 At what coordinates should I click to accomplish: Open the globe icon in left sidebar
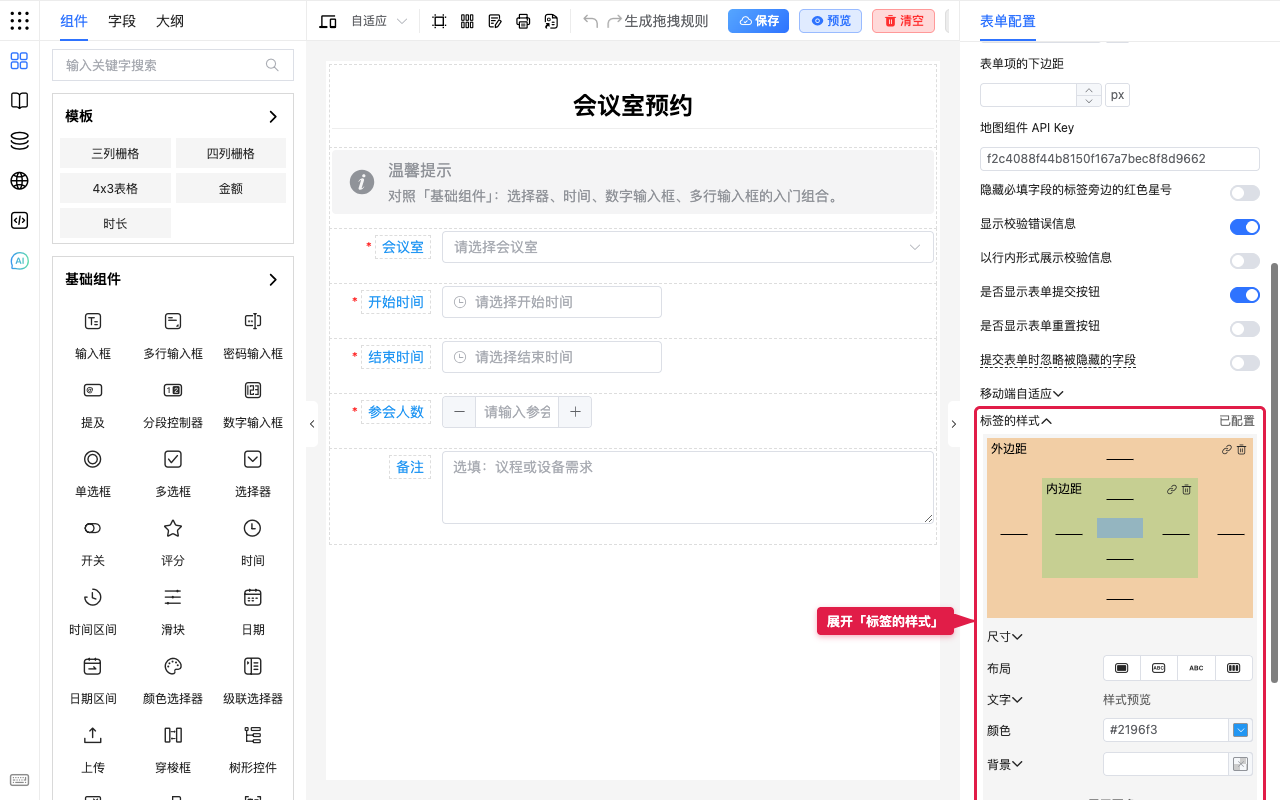tap(19, 181)
